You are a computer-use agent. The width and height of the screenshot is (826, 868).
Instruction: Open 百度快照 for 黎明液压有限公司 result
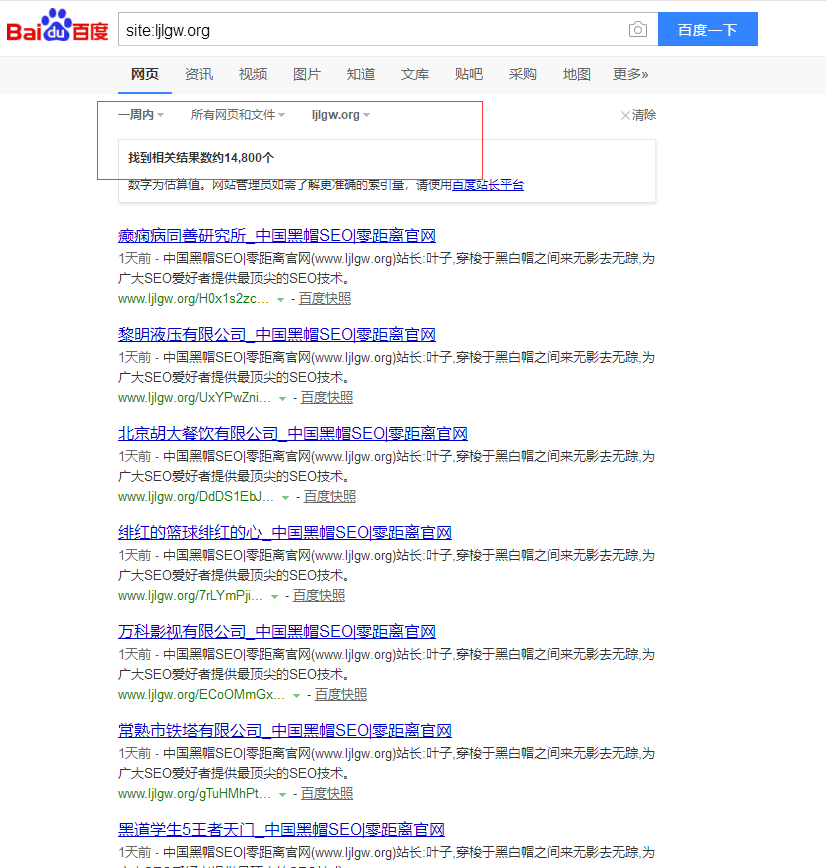pyautogui.click(x=327, y=398)
